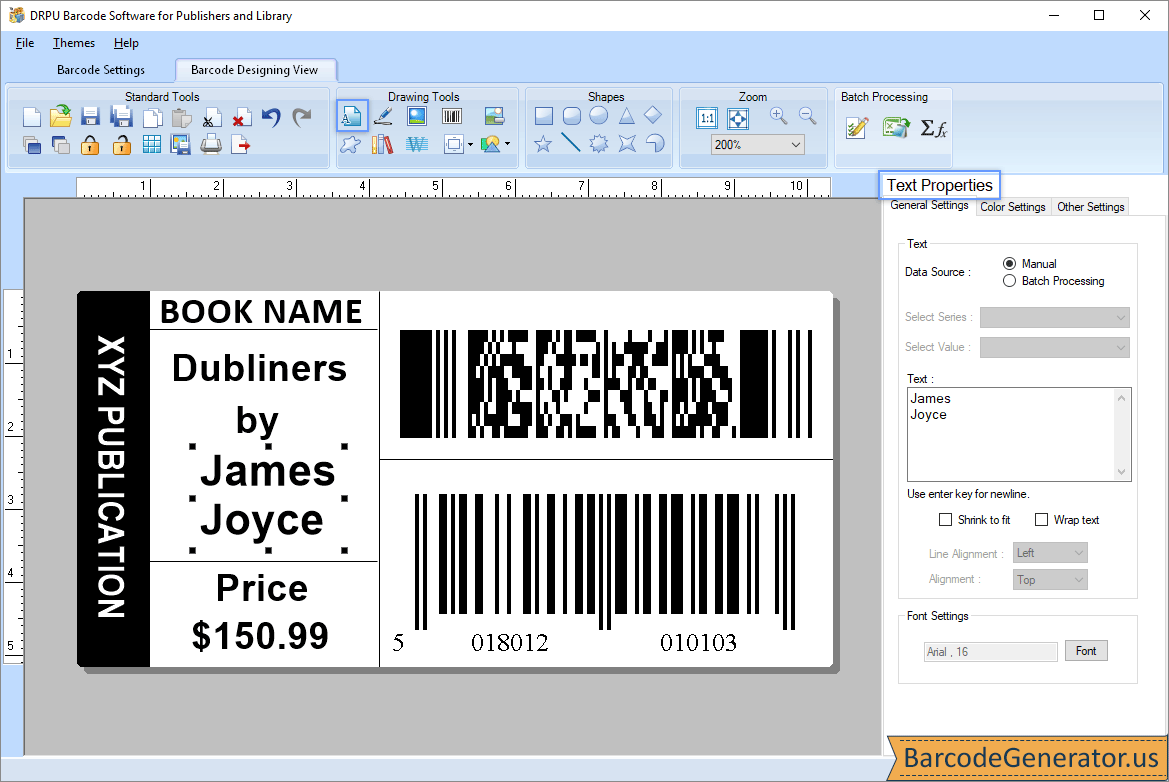Lock the selected object with closed padlock

pos(90,145)
